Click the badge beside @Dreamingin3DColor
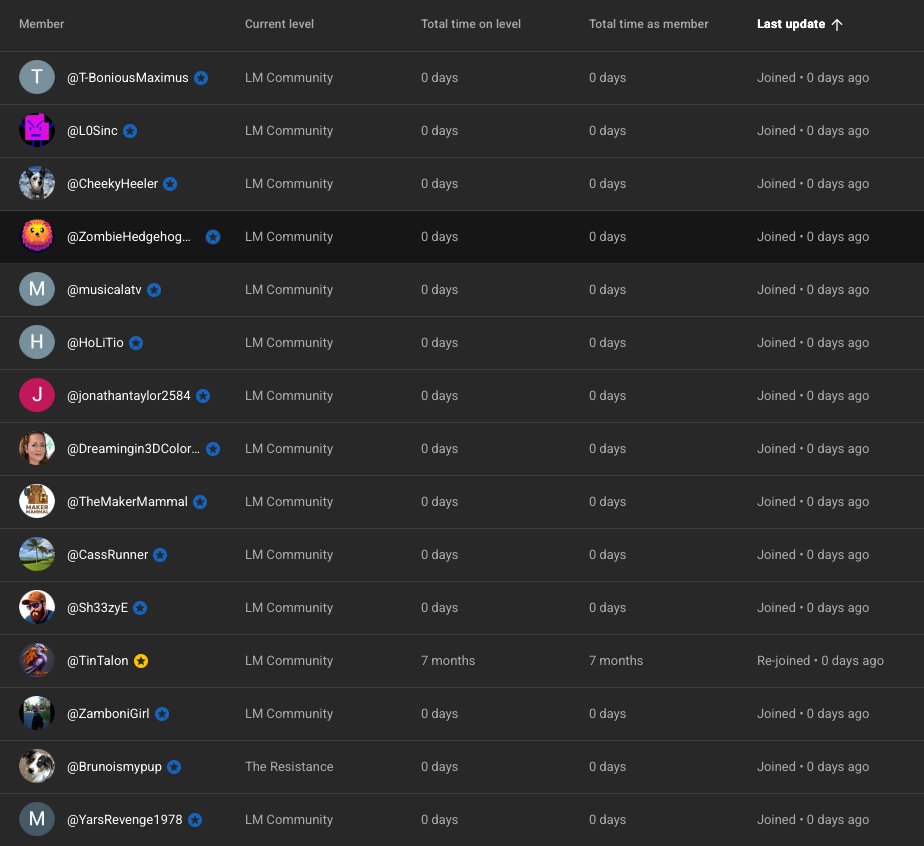The width and height of the screenshot is (924, 846). tap(213, 449)
